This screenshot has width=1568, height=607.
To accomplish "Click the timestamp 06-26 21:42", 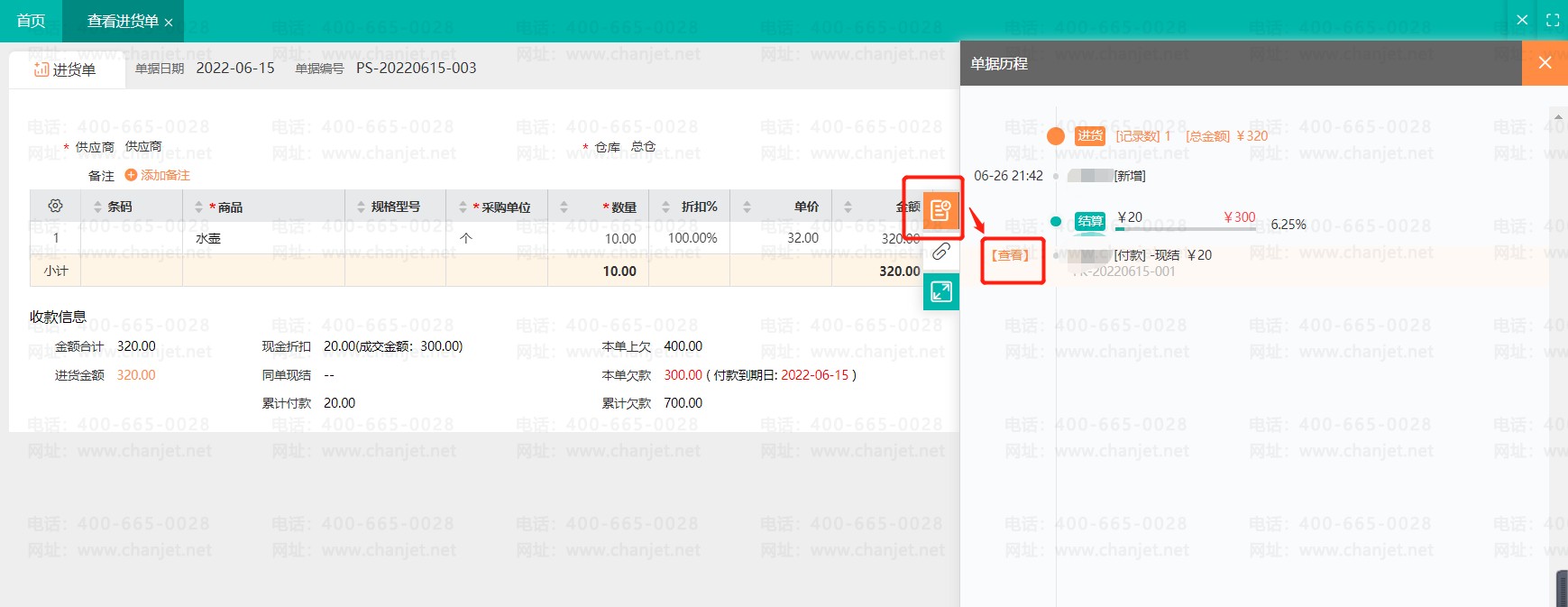I will pos(1008,176).
